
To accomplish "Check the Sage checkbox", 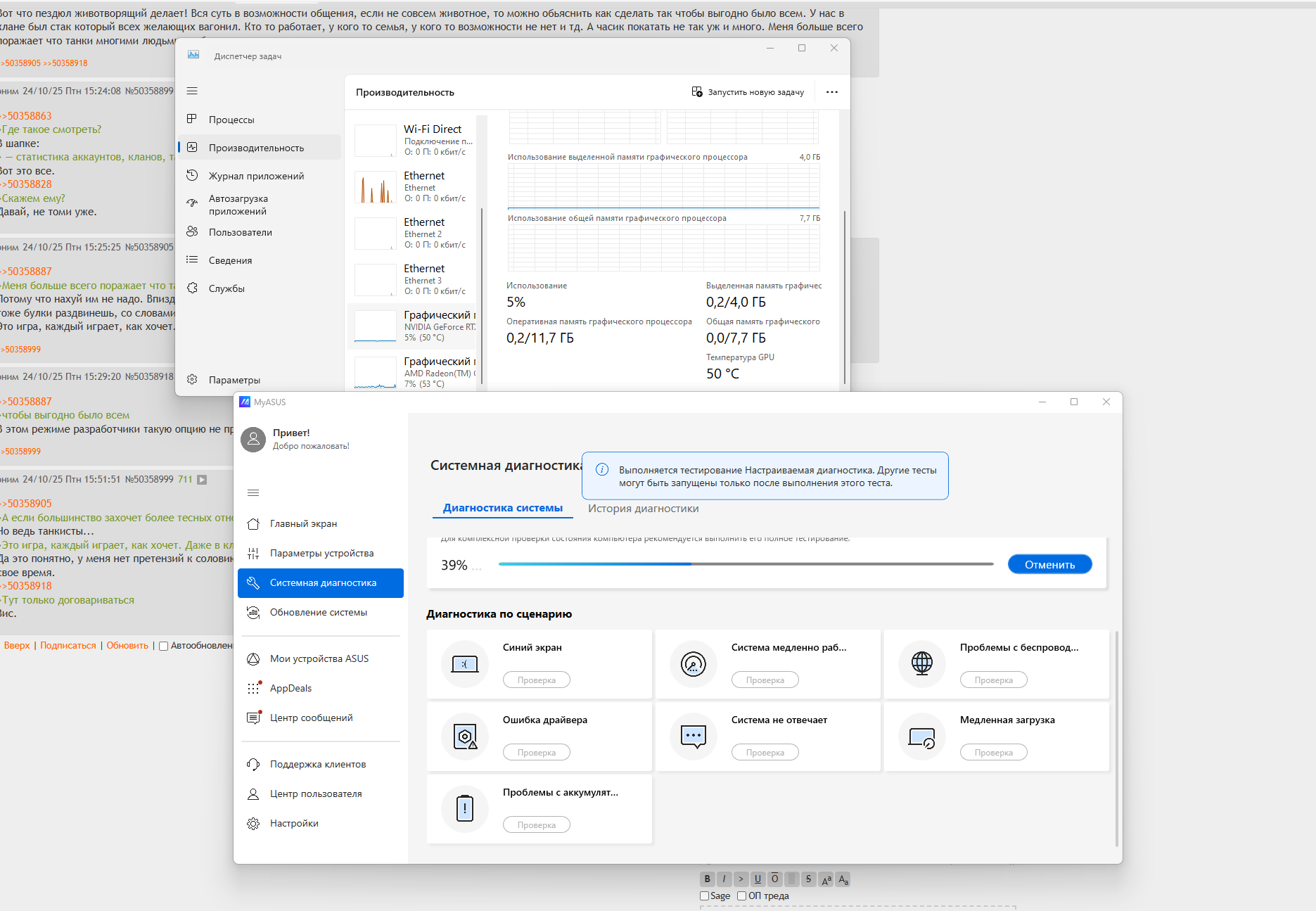I will pos(704,896).
